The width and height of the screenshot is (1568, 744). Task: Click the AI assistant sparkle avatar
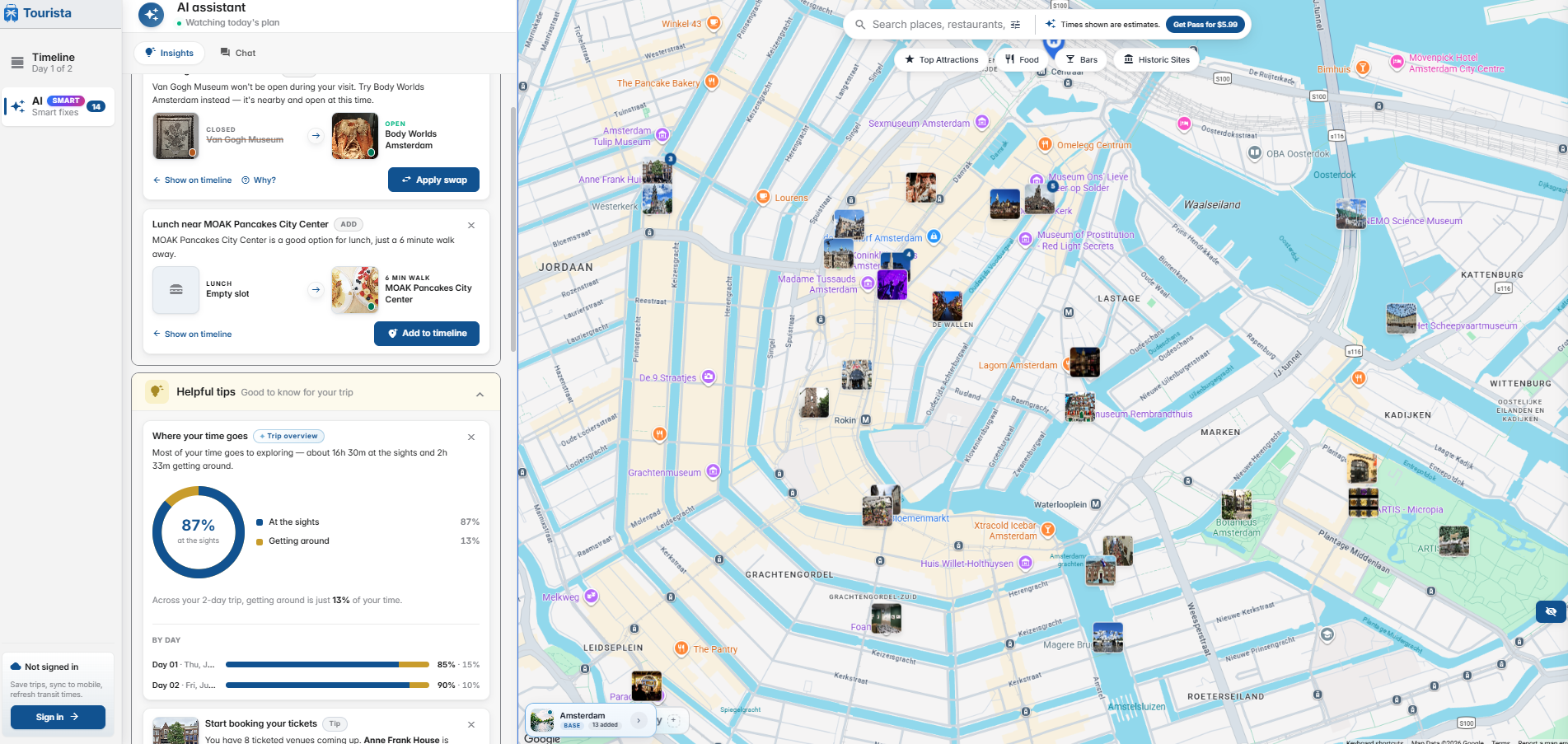(x=151, y=14)
